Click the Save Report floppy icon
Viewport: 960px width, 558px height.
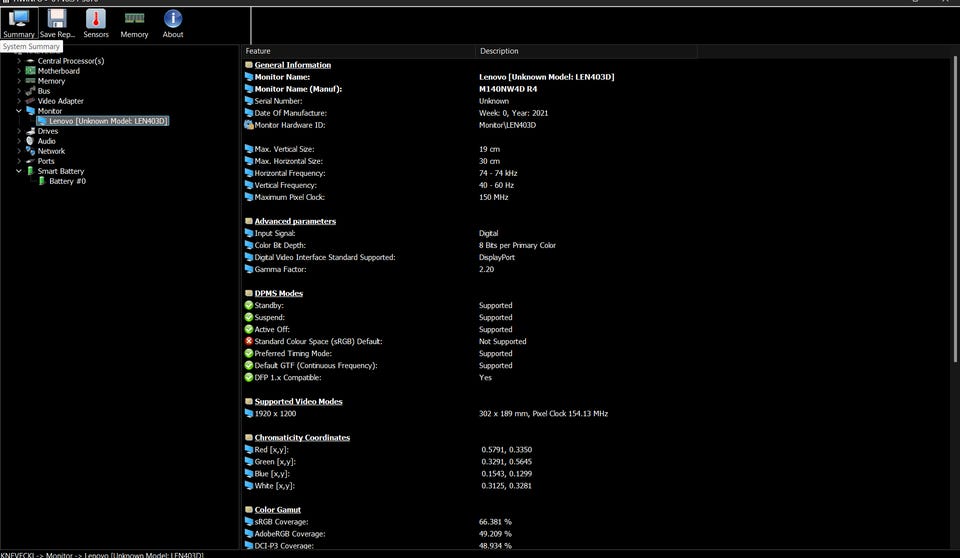[x=57, y=22]
